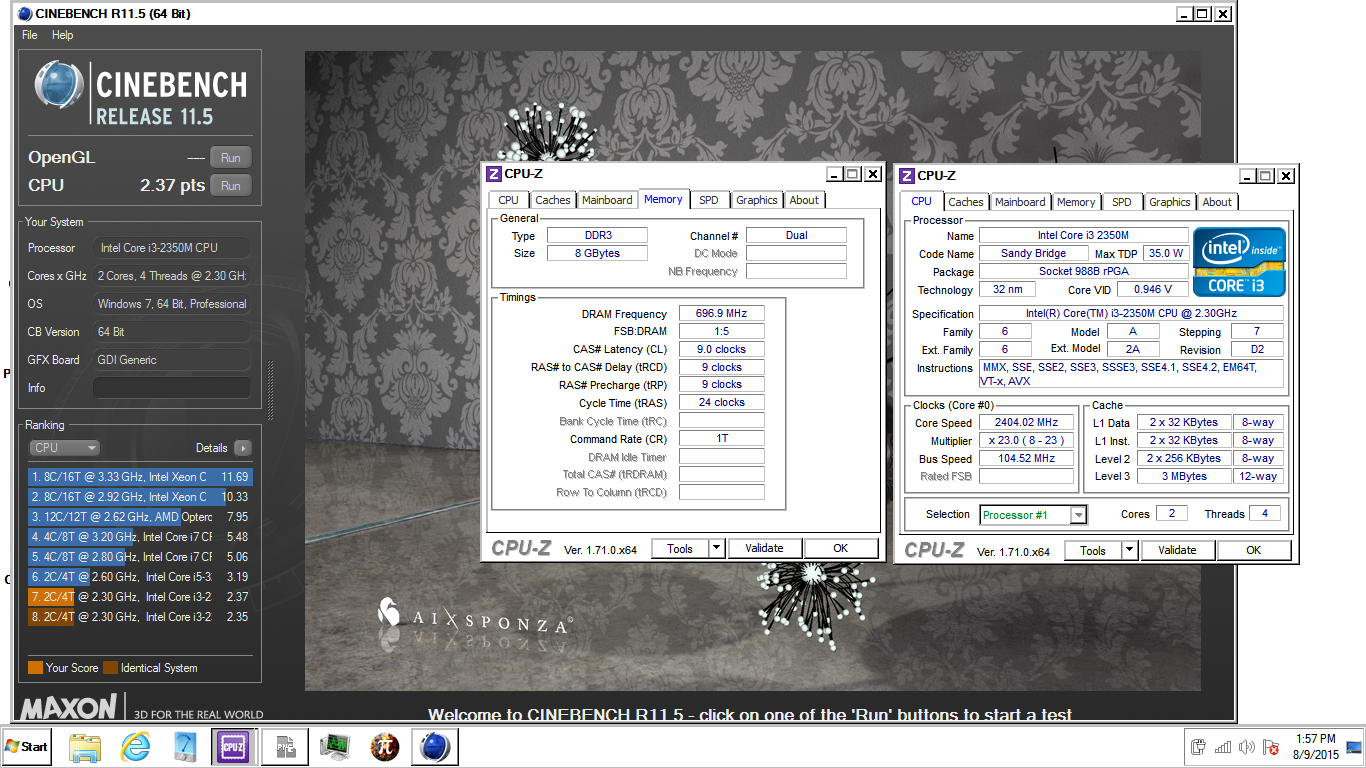Expand Tools arrow in processor CPU-Z window
Viewport: 1366px width, 768px height.
[1130, 550]
